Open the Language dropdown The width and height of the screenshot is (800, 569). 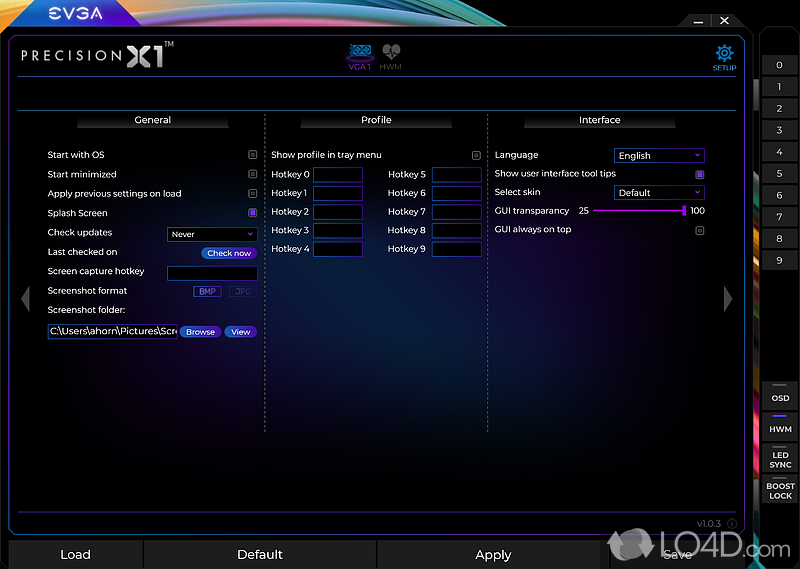pyautogui.click(x=659, y=156)
